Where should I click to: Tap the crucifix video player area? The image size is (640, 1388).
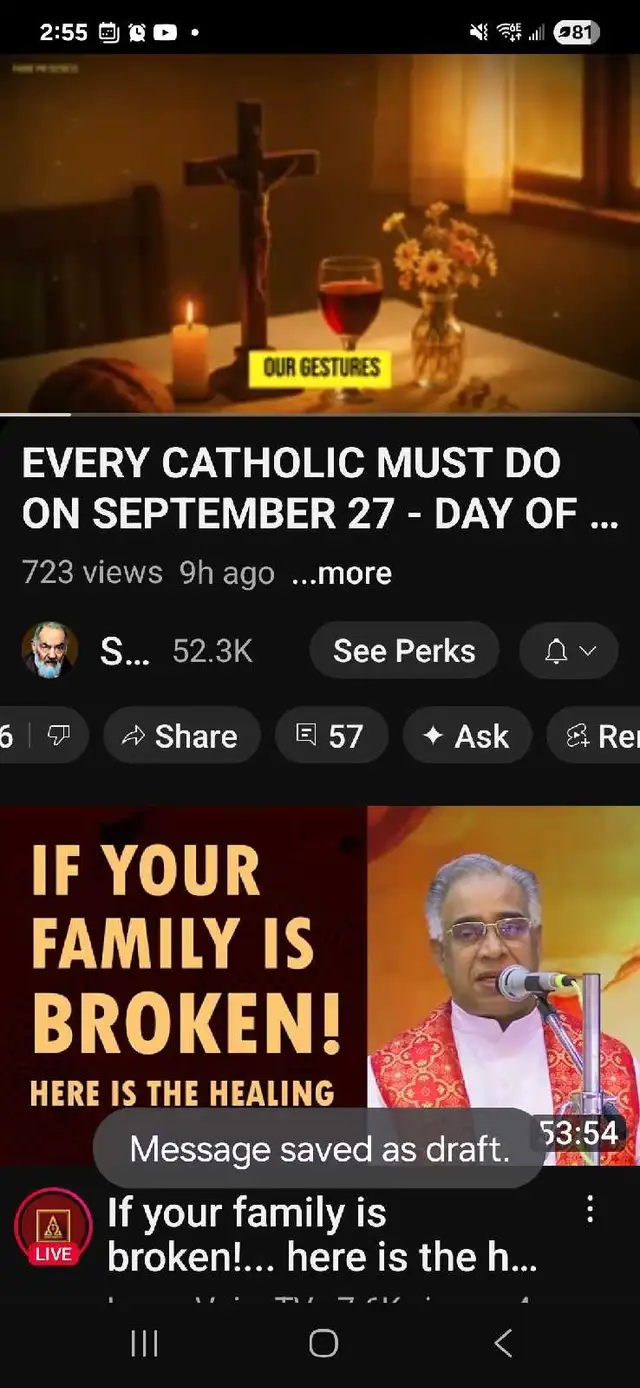point(320,233)
